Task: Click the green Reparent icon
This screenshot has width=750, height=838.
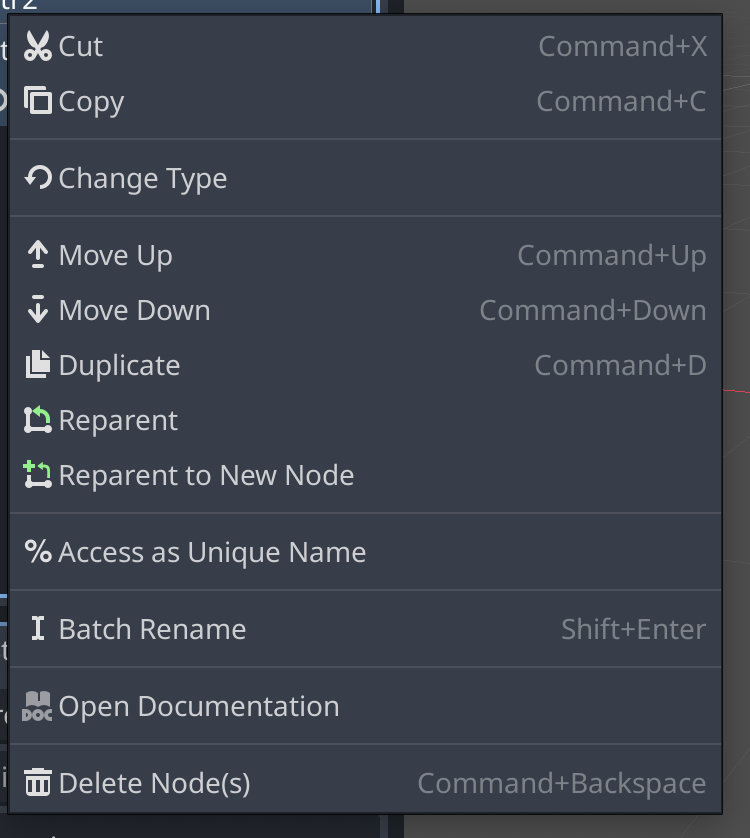Action: pos(37,420)
